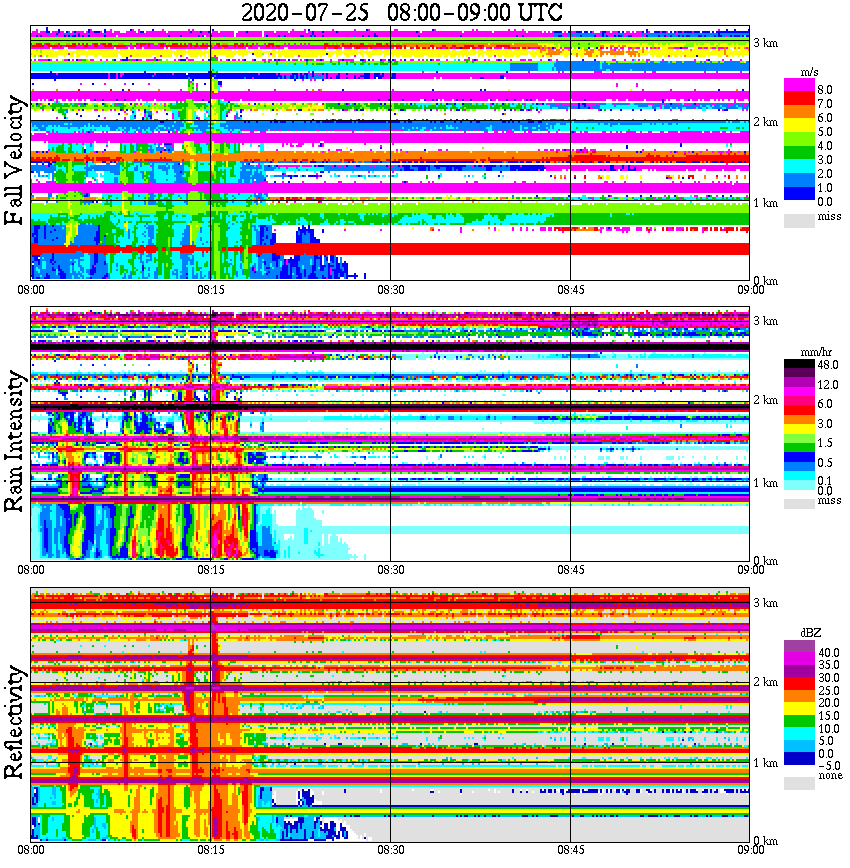The image size is (850, 868).
Task: Select the Fall Velocity axis label
Action: 15,160
